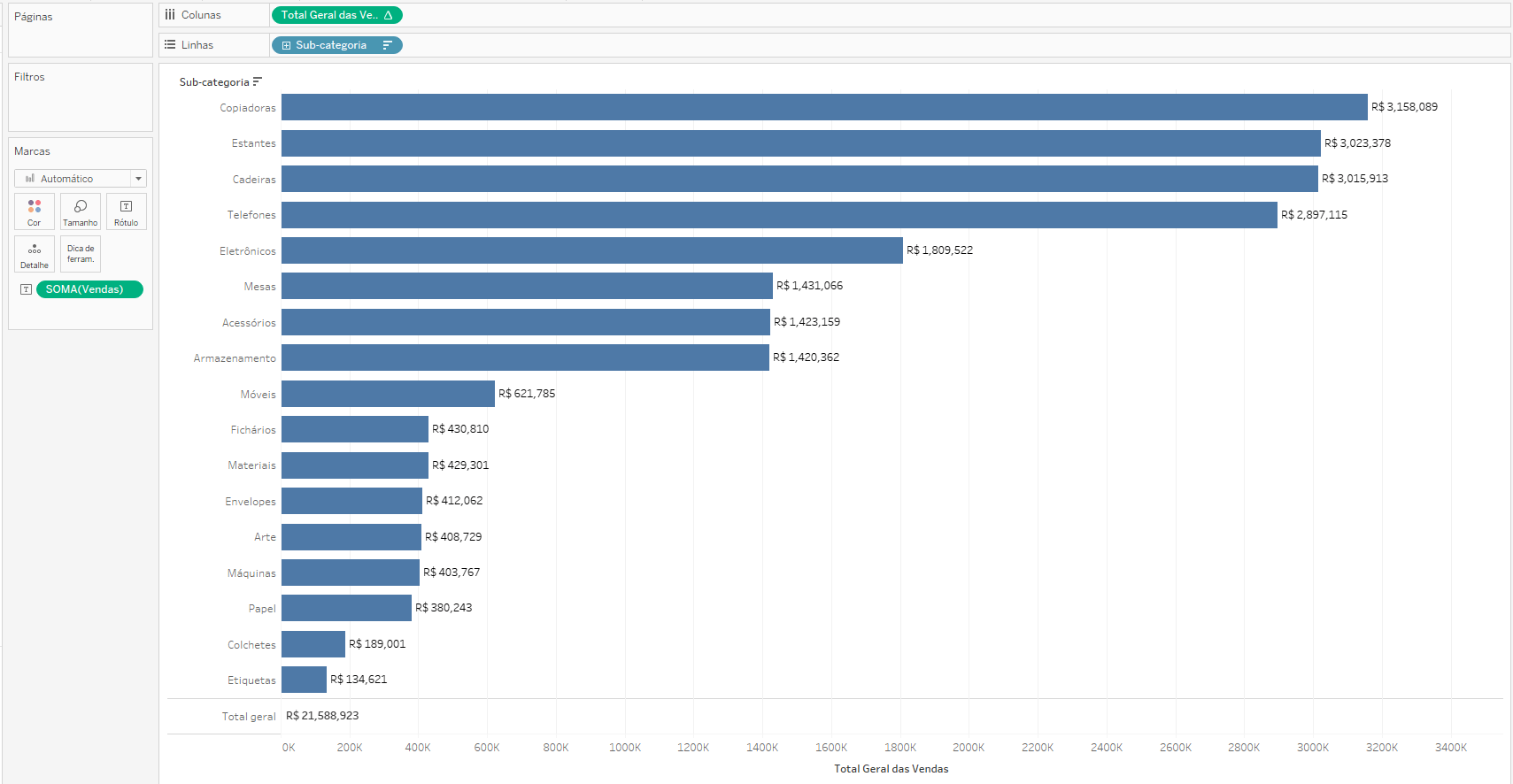Select the Eletrônicos bar
The image size is (1513, 784).
point(592,250)
